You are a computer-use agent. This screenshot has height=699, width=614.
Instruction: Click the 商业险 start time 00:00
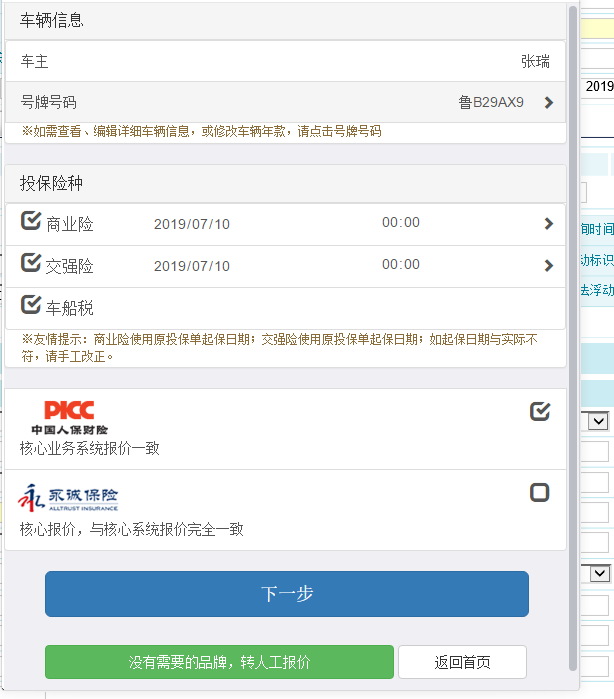pyautogui.click(x=401, y=222)
